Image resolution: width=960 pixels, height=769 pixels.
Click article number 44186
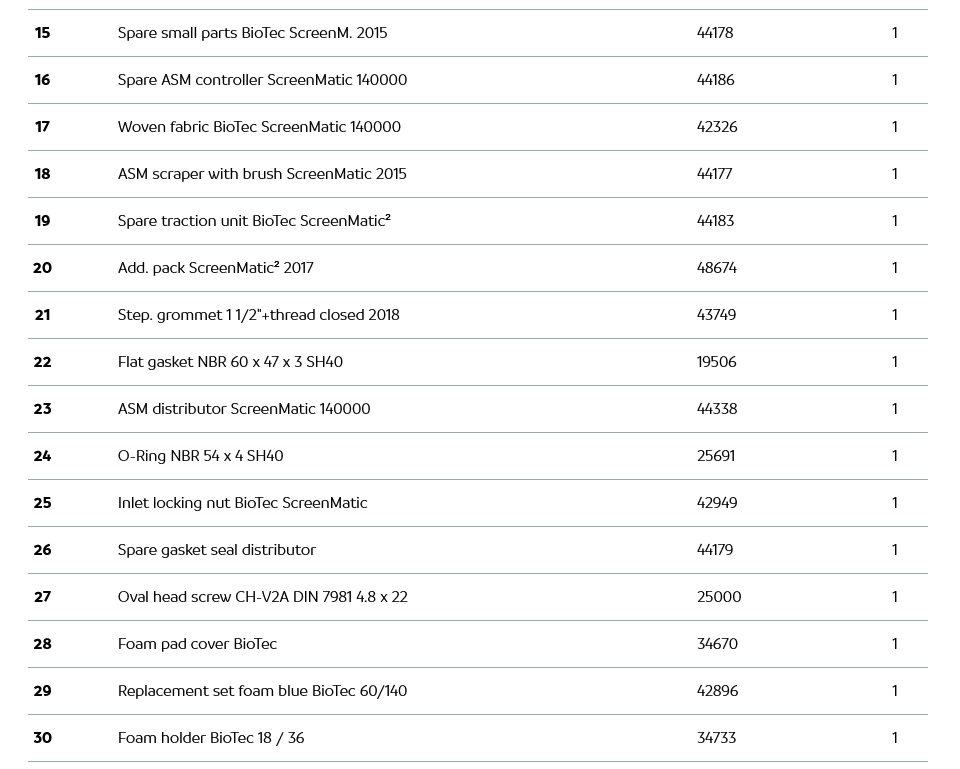[x=715, y=80]
